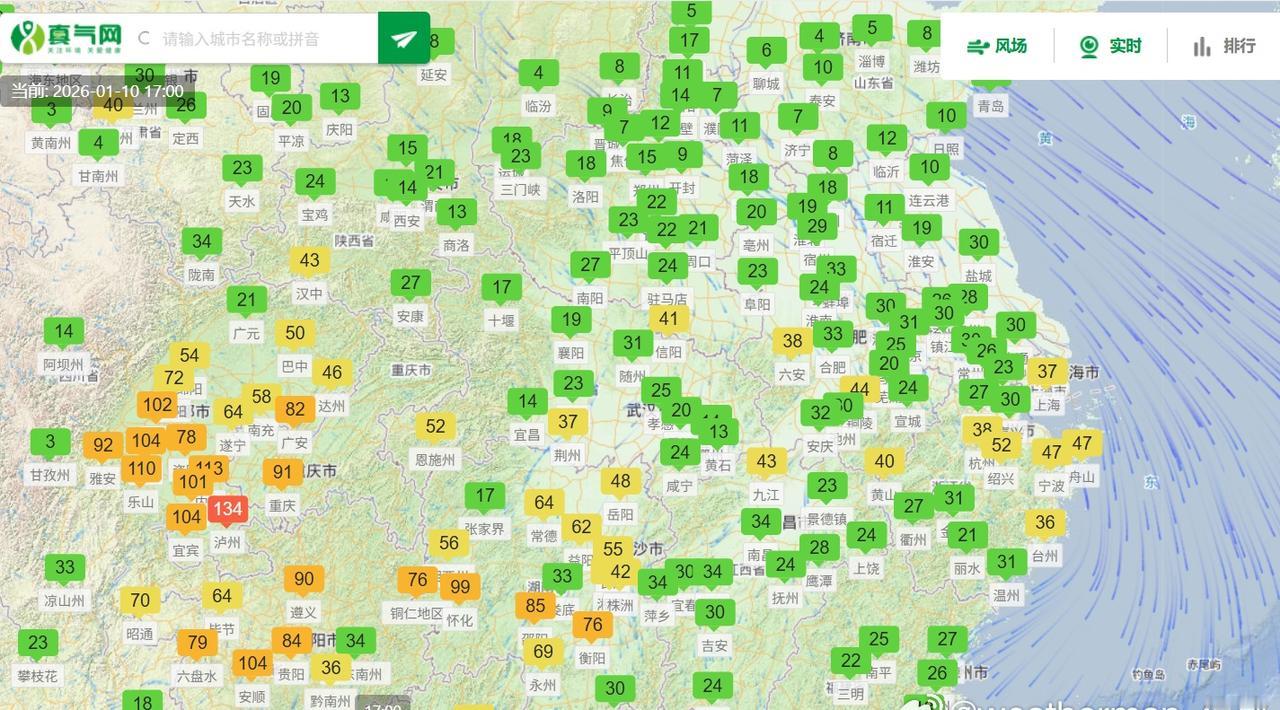1280x710 pixels.
Task: Click the 19 marker above 淮安
Action: tap(921, 229)
